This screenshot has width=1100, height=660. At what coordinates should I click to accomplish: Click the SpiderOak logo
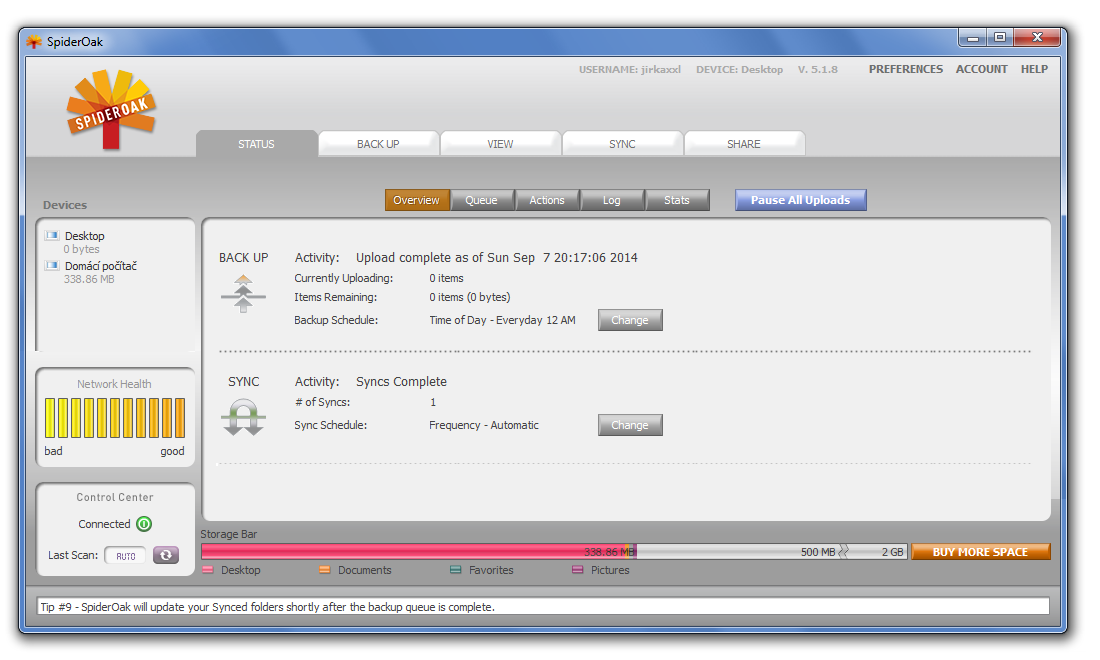[110, 108]
